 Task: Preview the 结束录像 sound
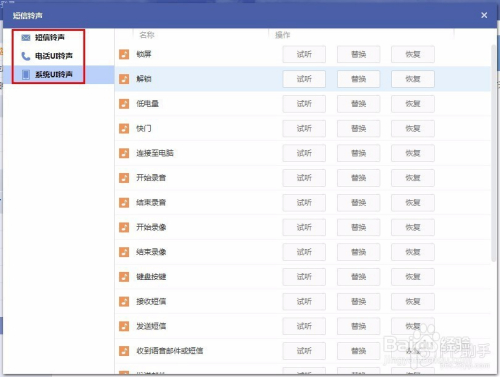coord(304,252)
